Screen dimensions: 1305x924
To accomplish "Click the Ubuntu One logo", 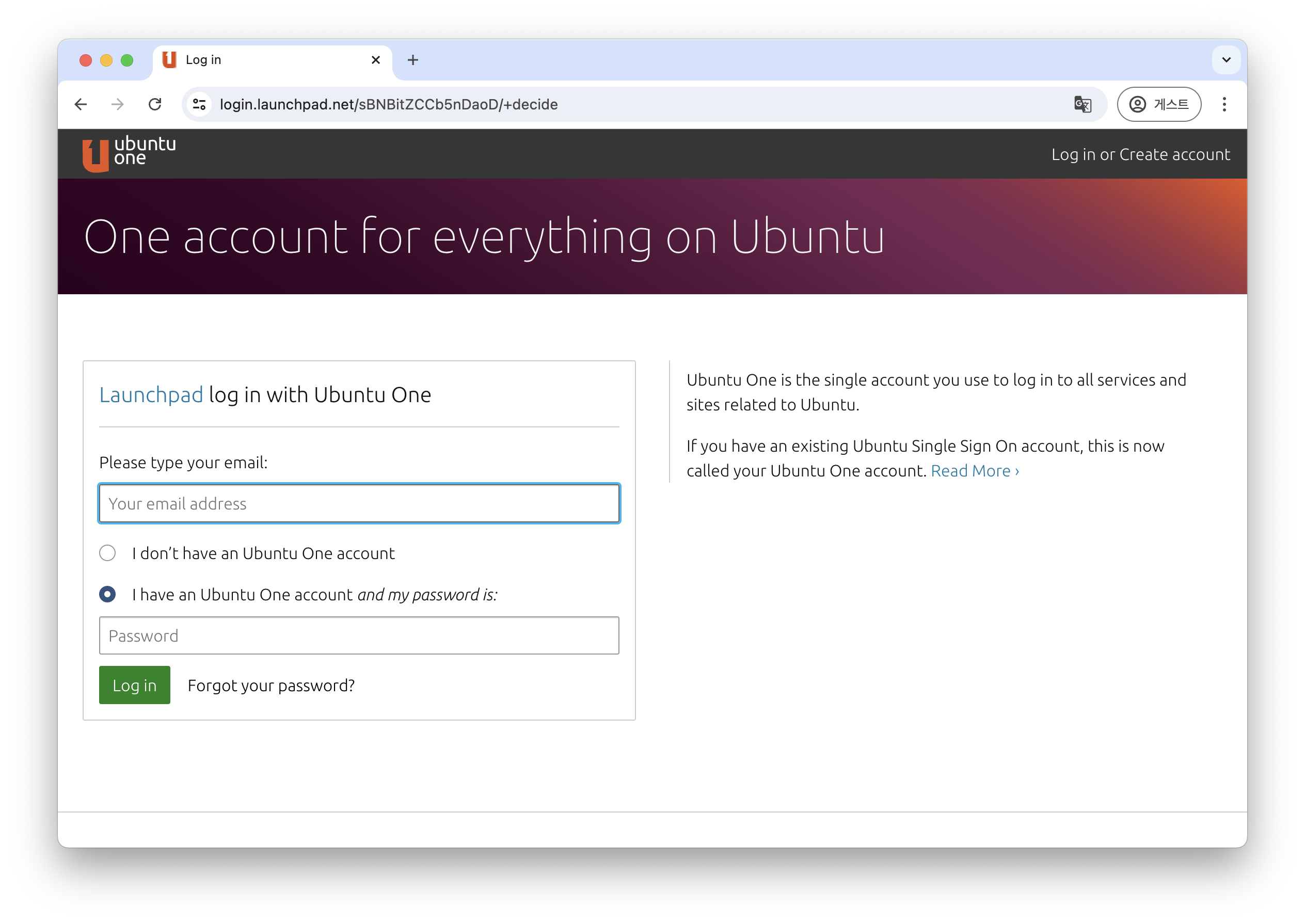I will coord(129,153).
